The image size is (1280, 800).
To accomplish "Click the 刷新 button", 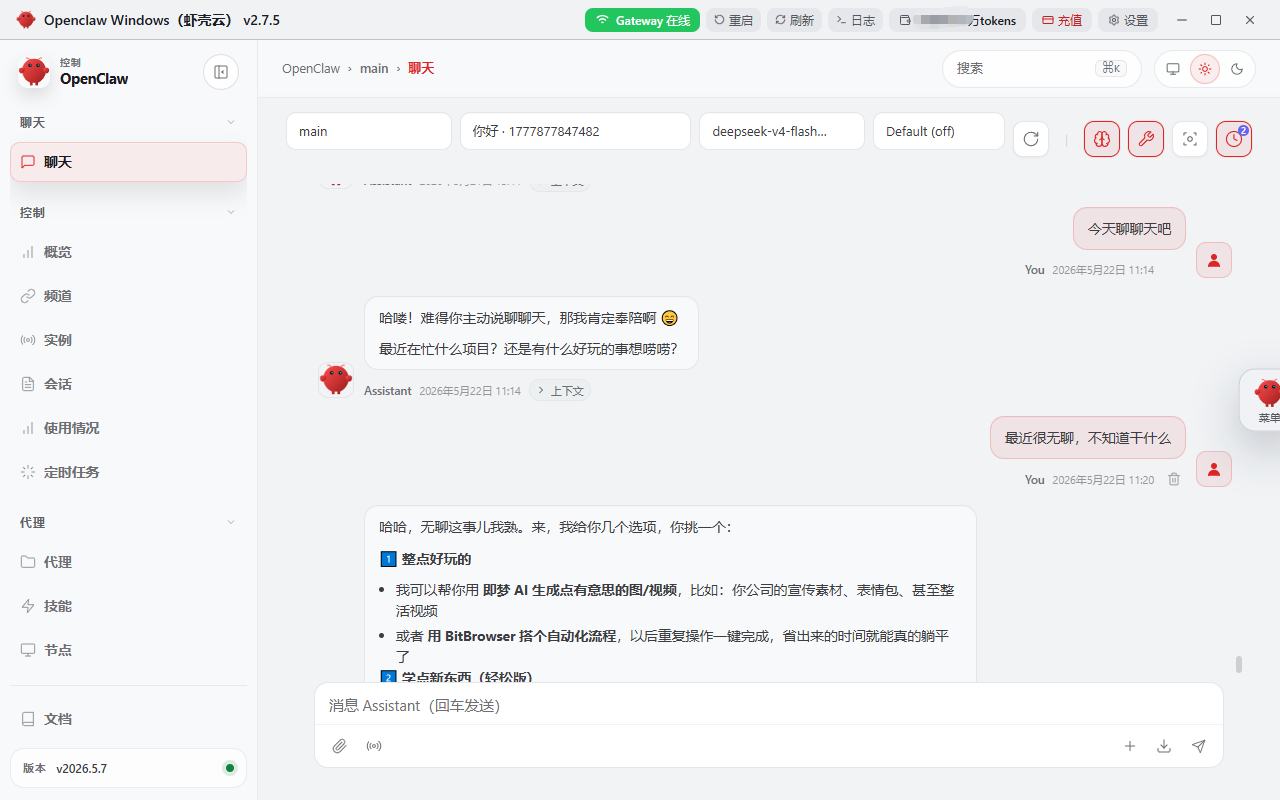I will (x=795, y=20).
